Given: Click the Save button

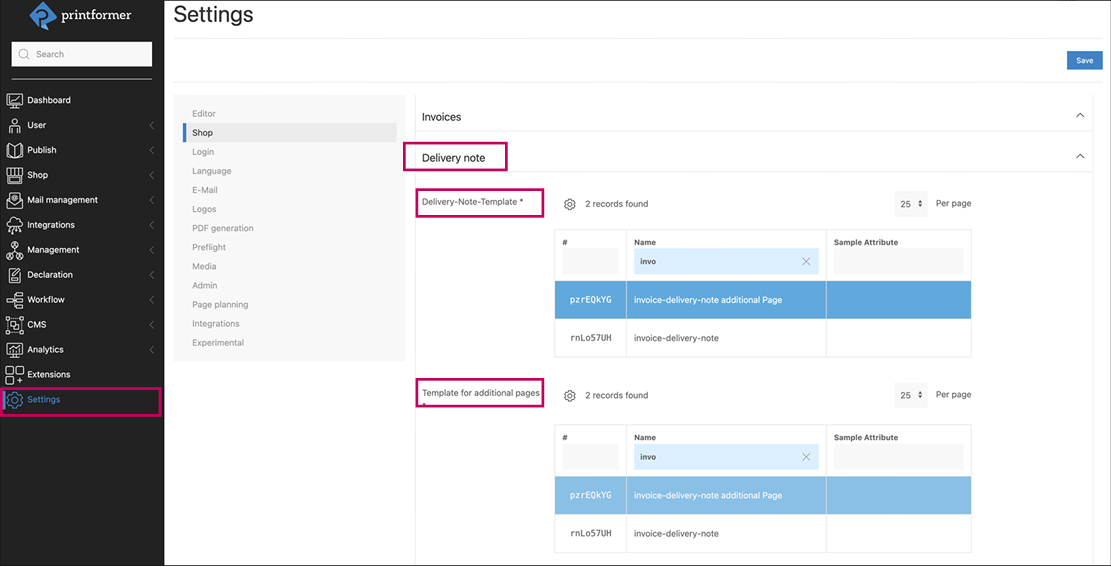Looking at the screenshot, I should point(1084,61).
